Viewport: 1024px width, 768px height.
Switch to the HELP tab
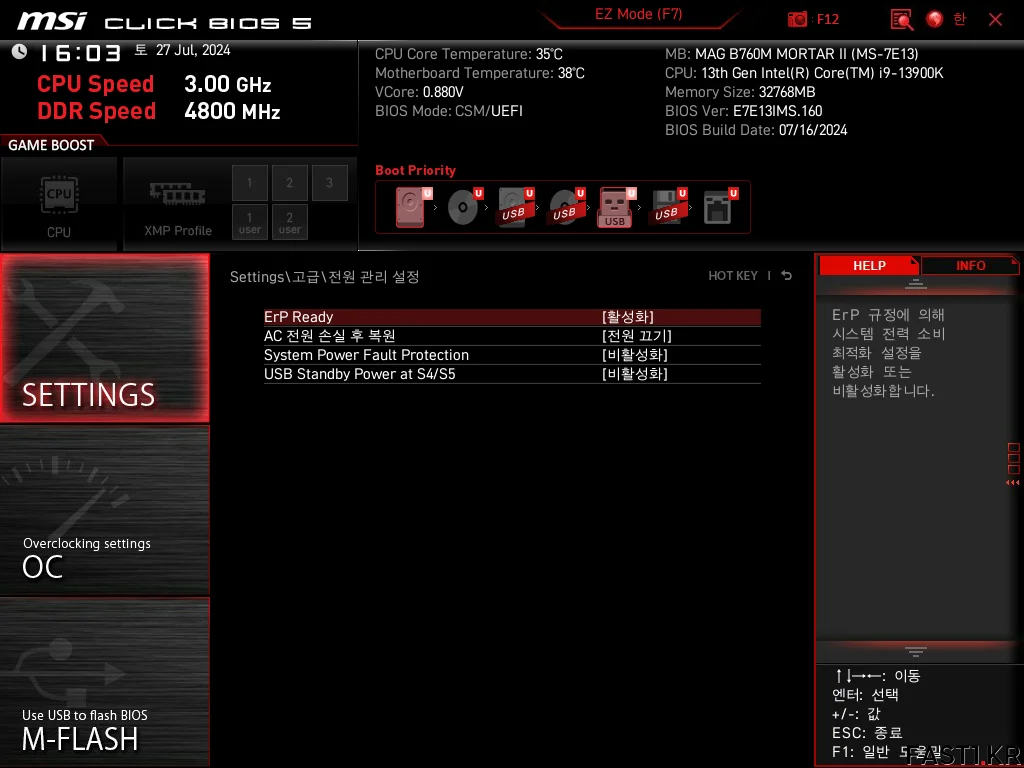pos(869,266)
